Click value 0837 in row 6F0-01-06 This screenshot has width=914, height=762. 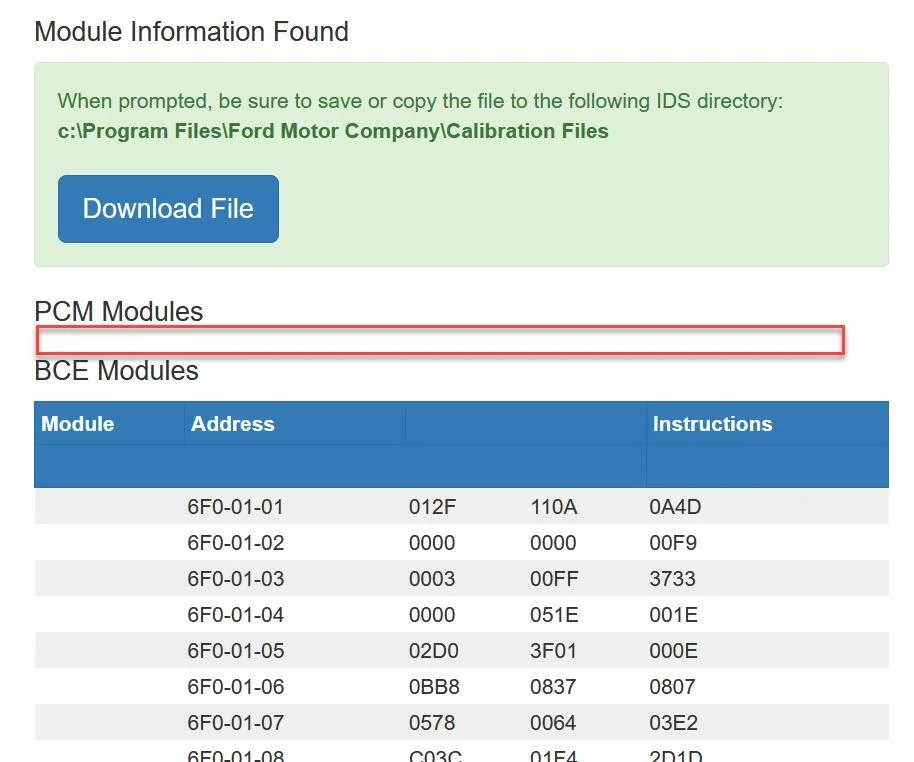(x=553, y=687)
